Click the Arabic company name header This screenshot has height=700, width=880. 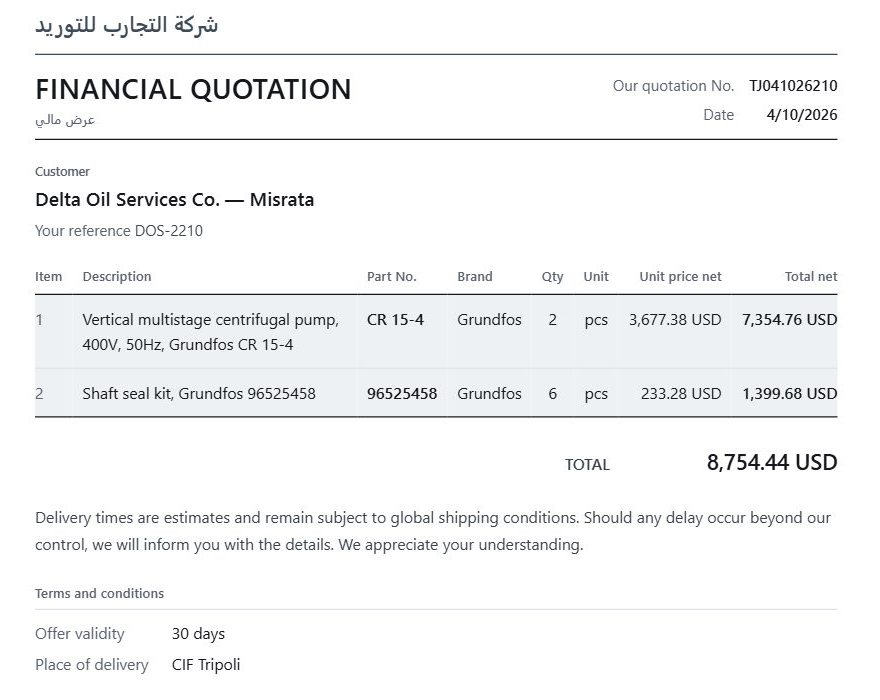coord(126,25)
